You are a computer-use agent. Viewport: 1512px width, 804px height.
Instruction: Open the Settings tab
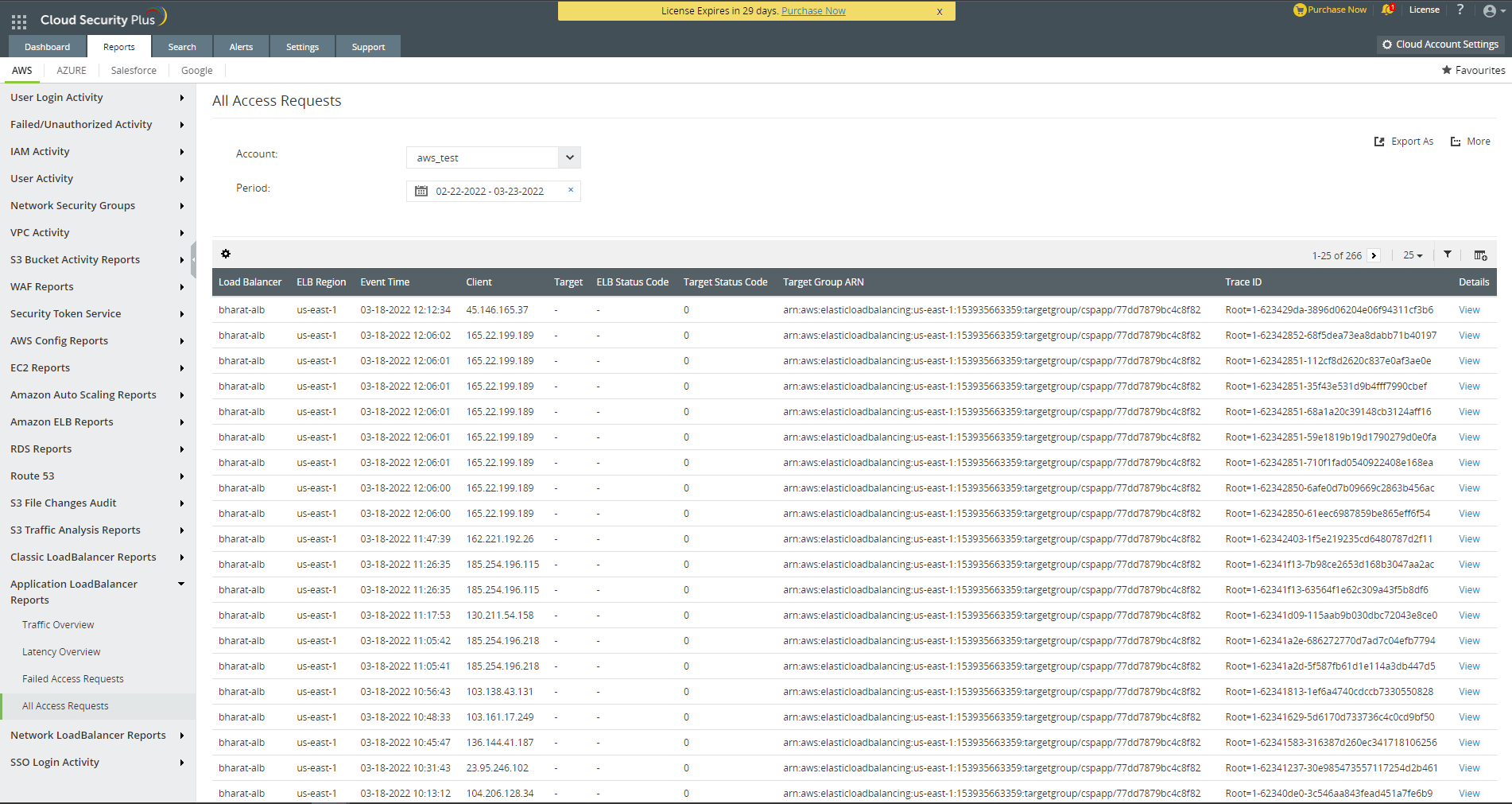(x=302, y=47)
